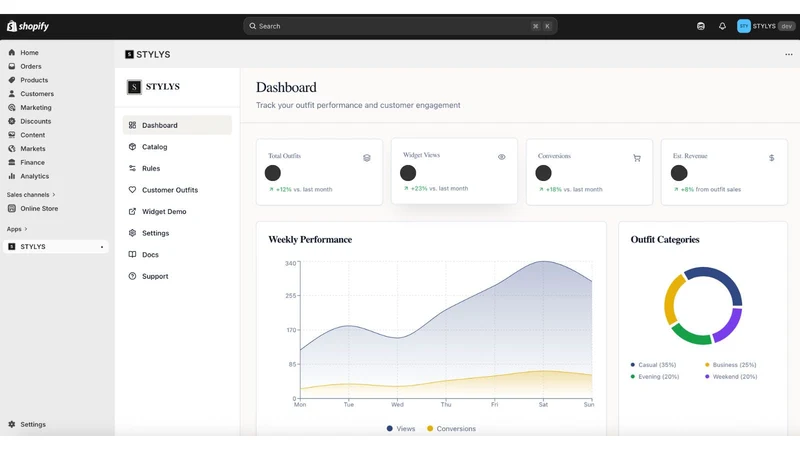Open Discounts in the sidebar

pyautogui.click(x=35, y=121)
